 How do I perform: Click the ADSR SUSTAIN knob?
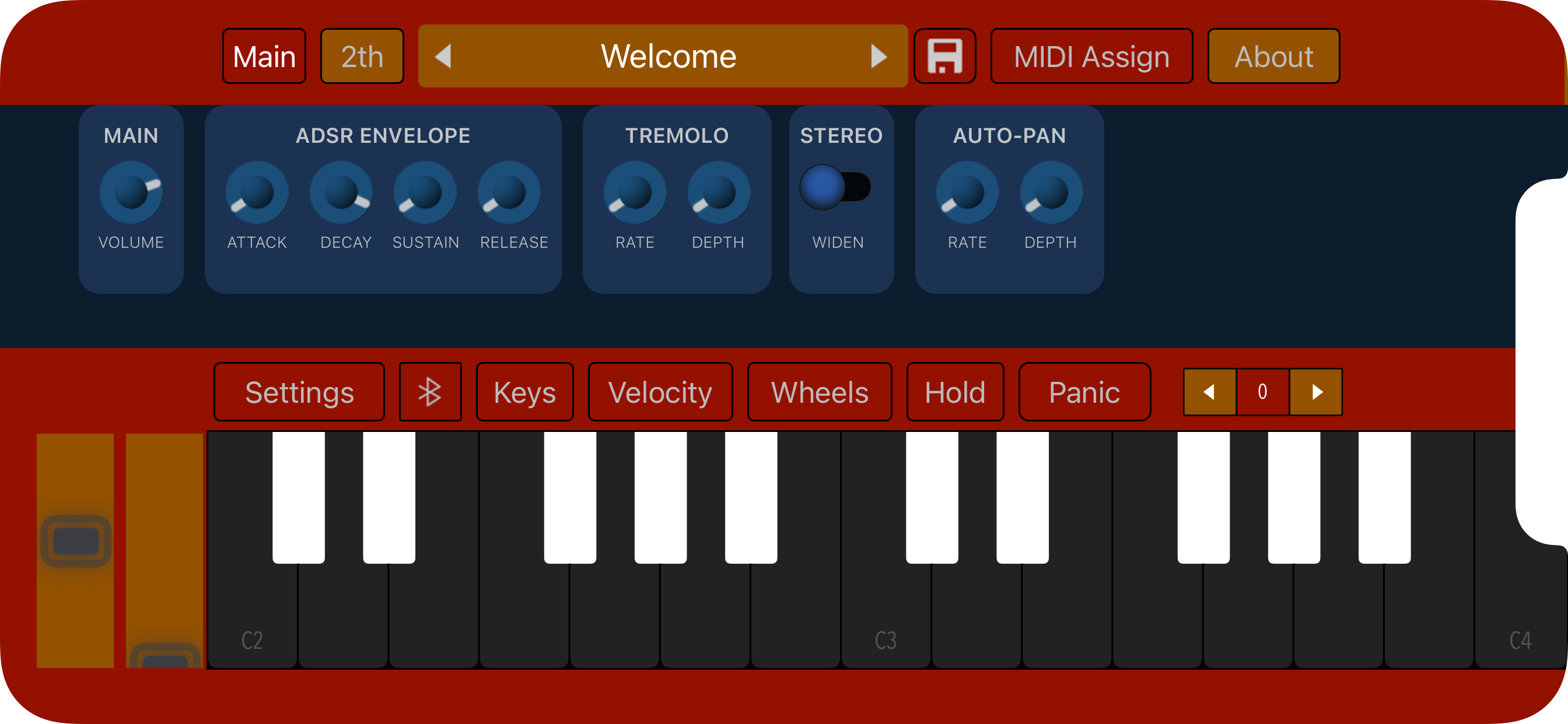(425, 192)
